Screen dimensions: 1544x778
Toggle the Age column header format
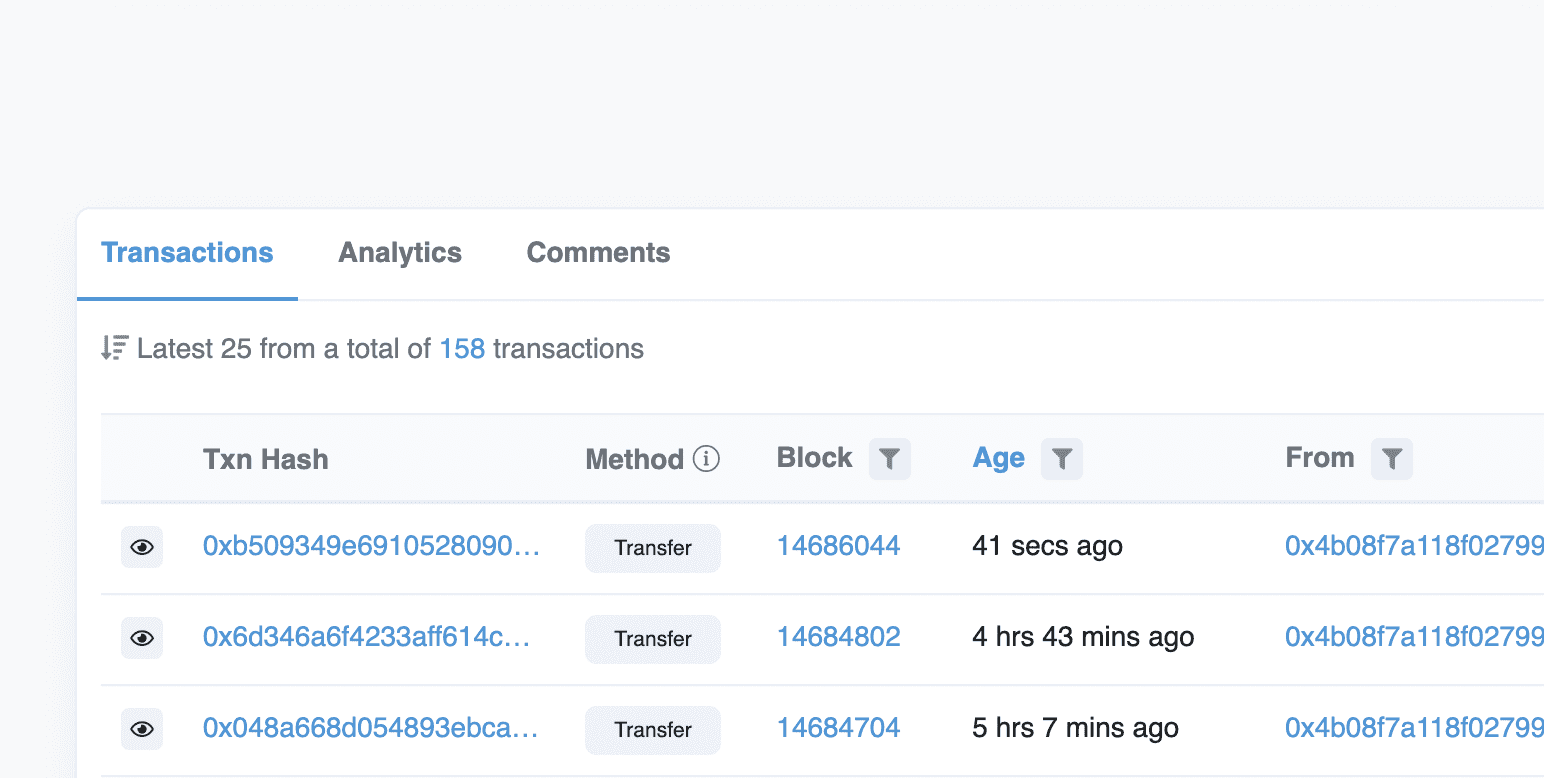point(998,458)
